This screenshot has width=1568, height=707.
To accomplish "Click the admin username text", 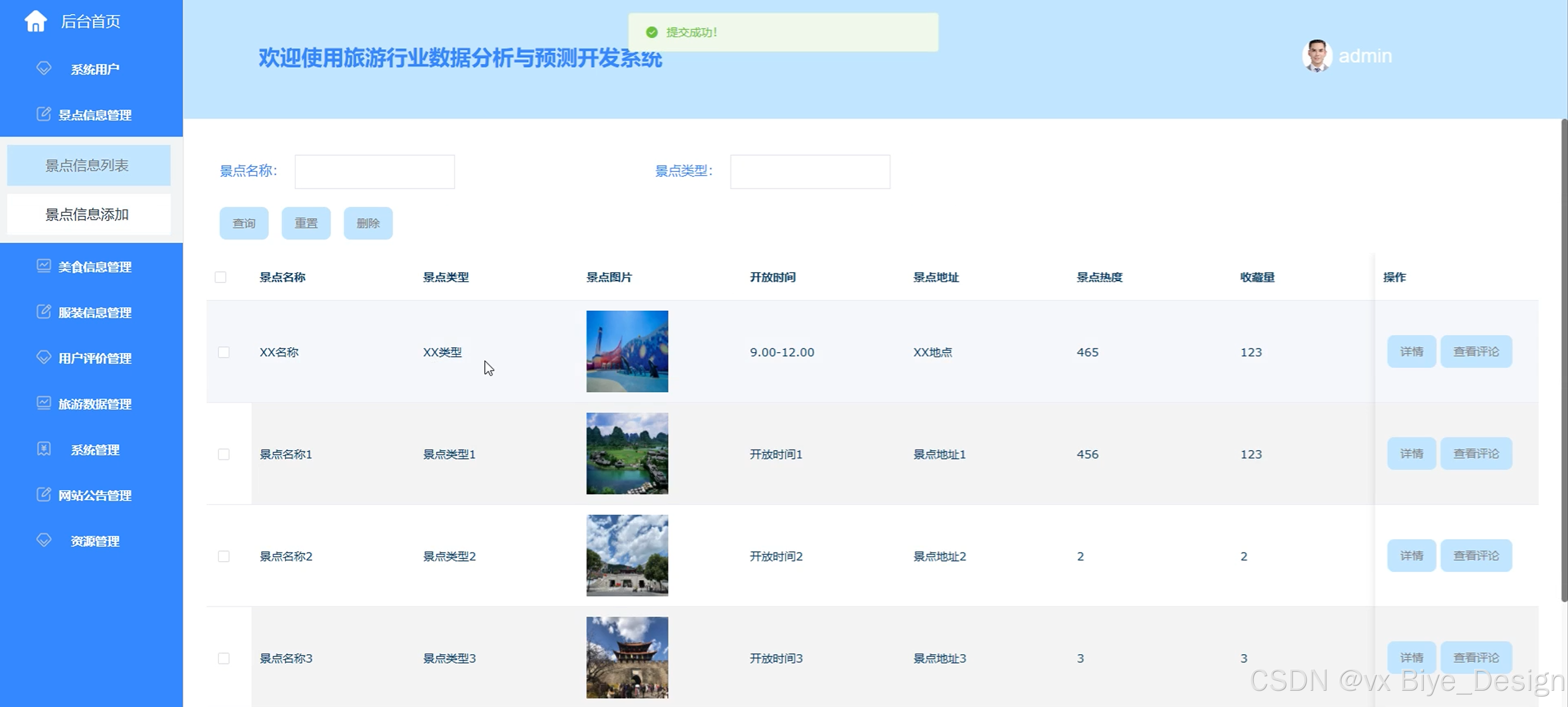I will (x=1365, y=56).
